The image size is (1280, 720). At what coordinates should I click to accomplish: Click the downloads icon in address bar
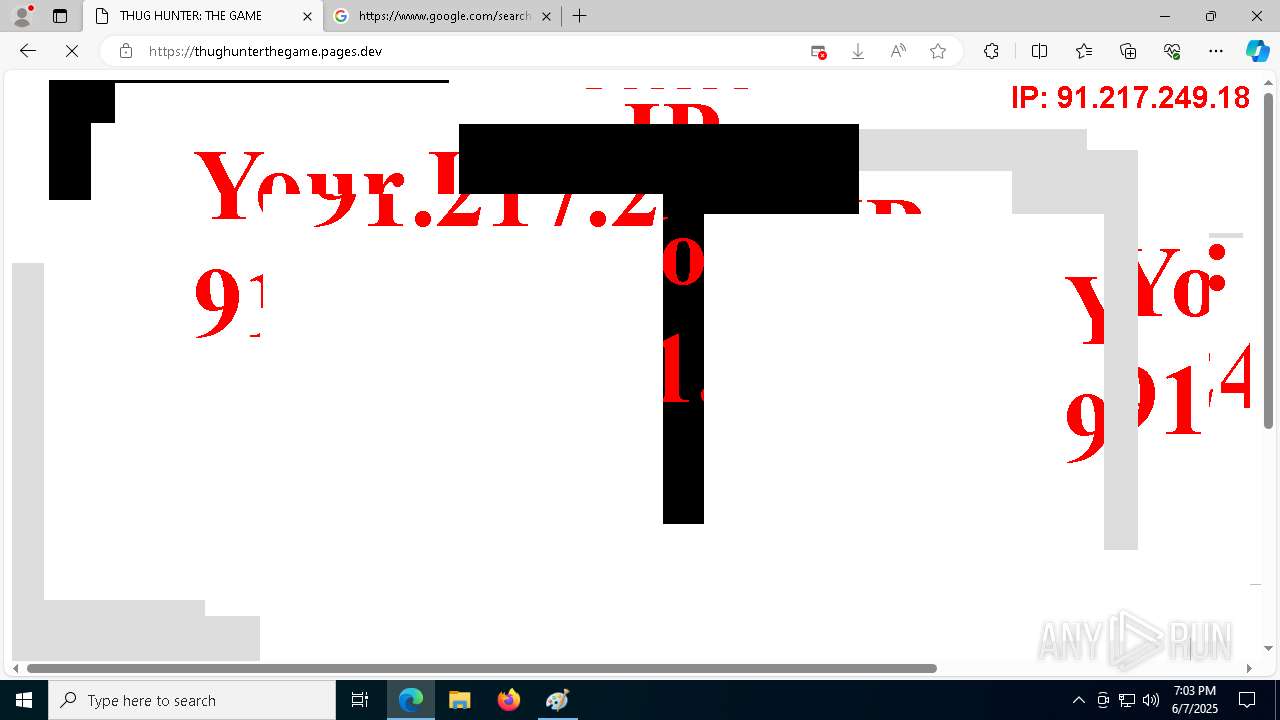[x=858, y=51]
